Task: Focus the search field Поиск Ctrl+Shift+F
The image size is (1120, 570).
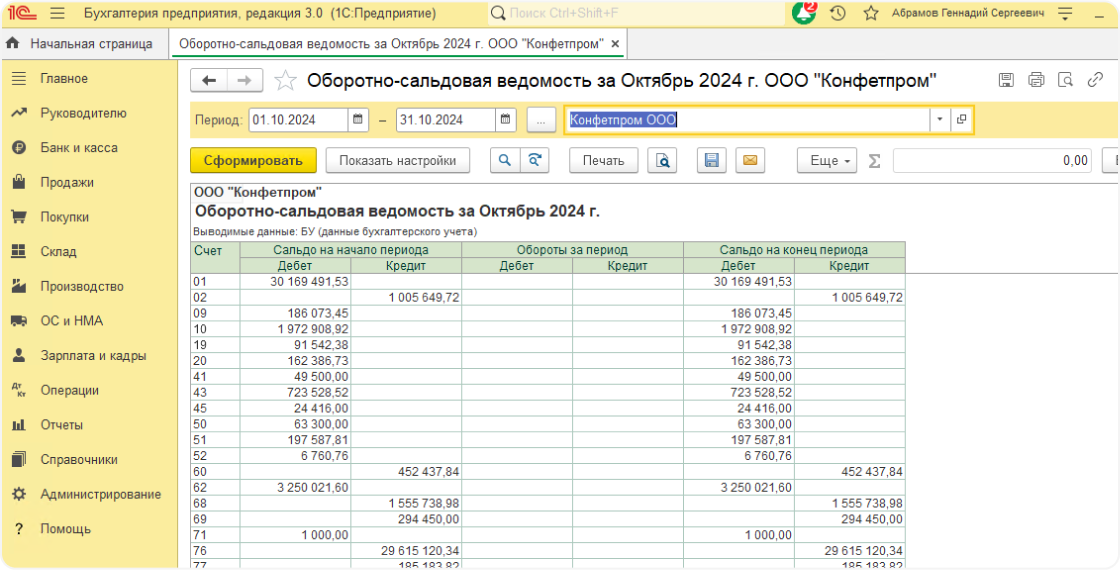Action: (636, 14)
